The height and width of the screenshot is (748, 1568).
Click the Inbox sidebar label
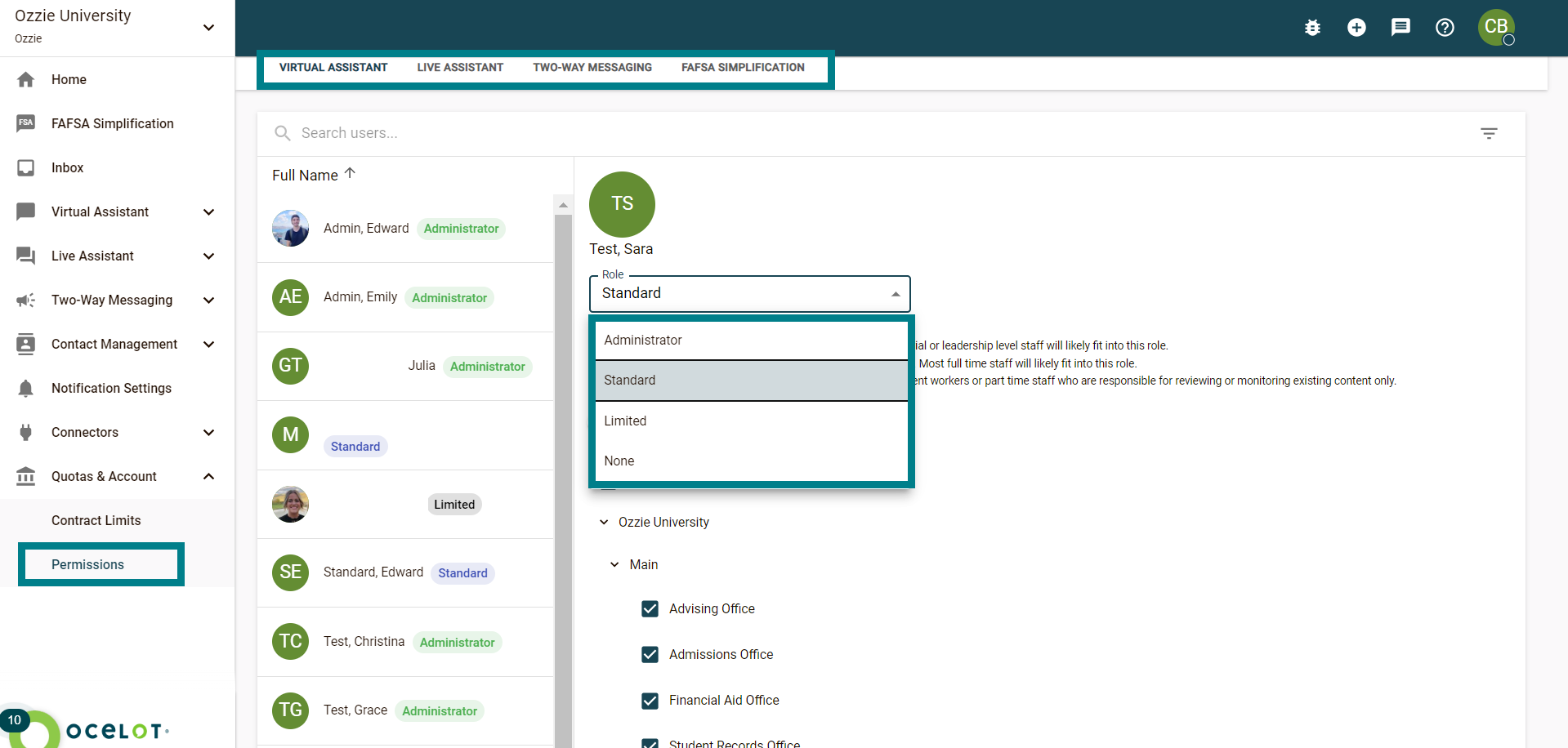coord(67,167)
